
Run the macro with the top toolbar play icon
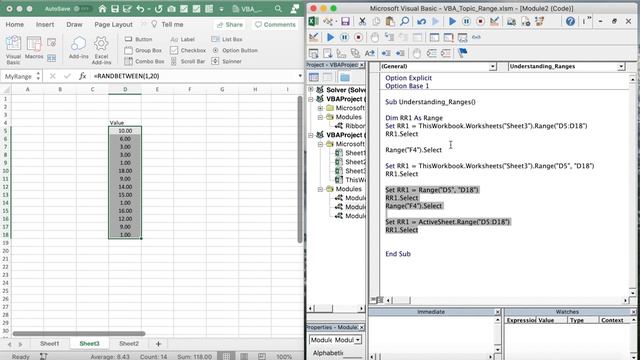click(452, 21)
